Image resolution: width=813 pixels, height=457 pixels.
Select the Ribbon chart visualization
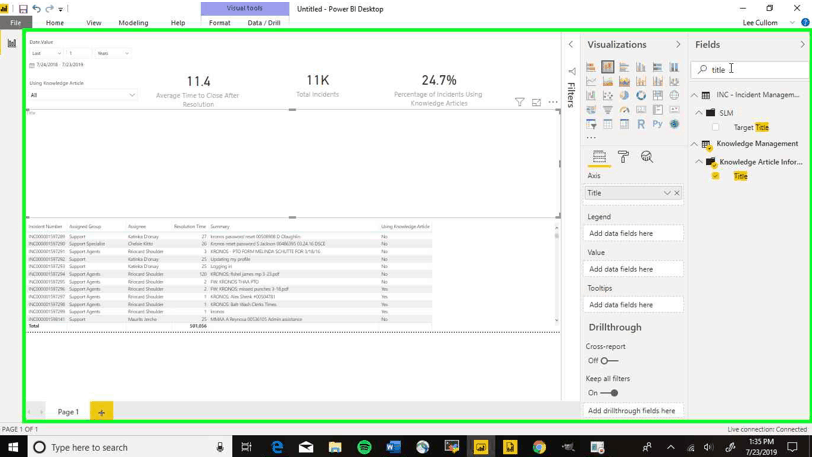point(674,81)
